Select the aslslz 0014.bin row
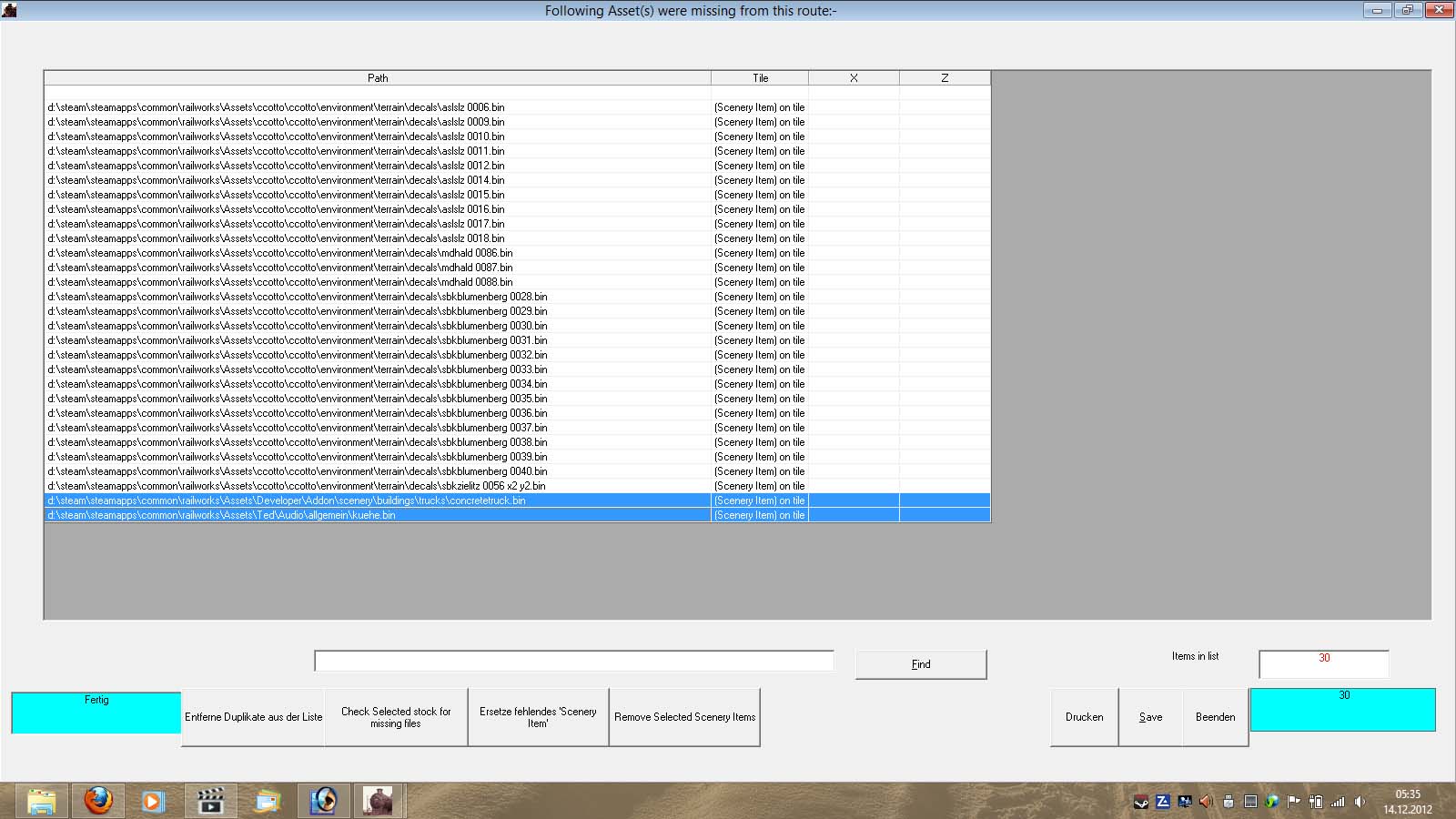Viewport: 1456px width, 819px height. (517, 180)
